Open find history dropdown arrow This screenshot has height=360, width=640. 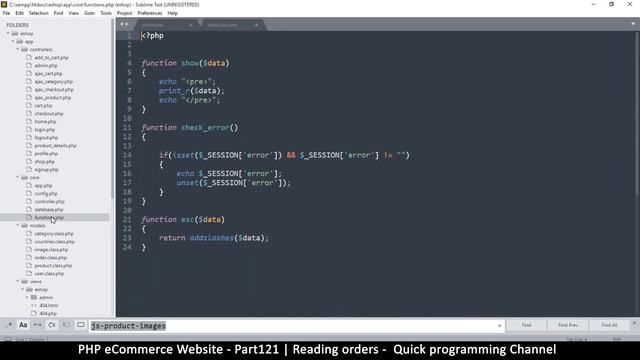click(x=500, y=326)
